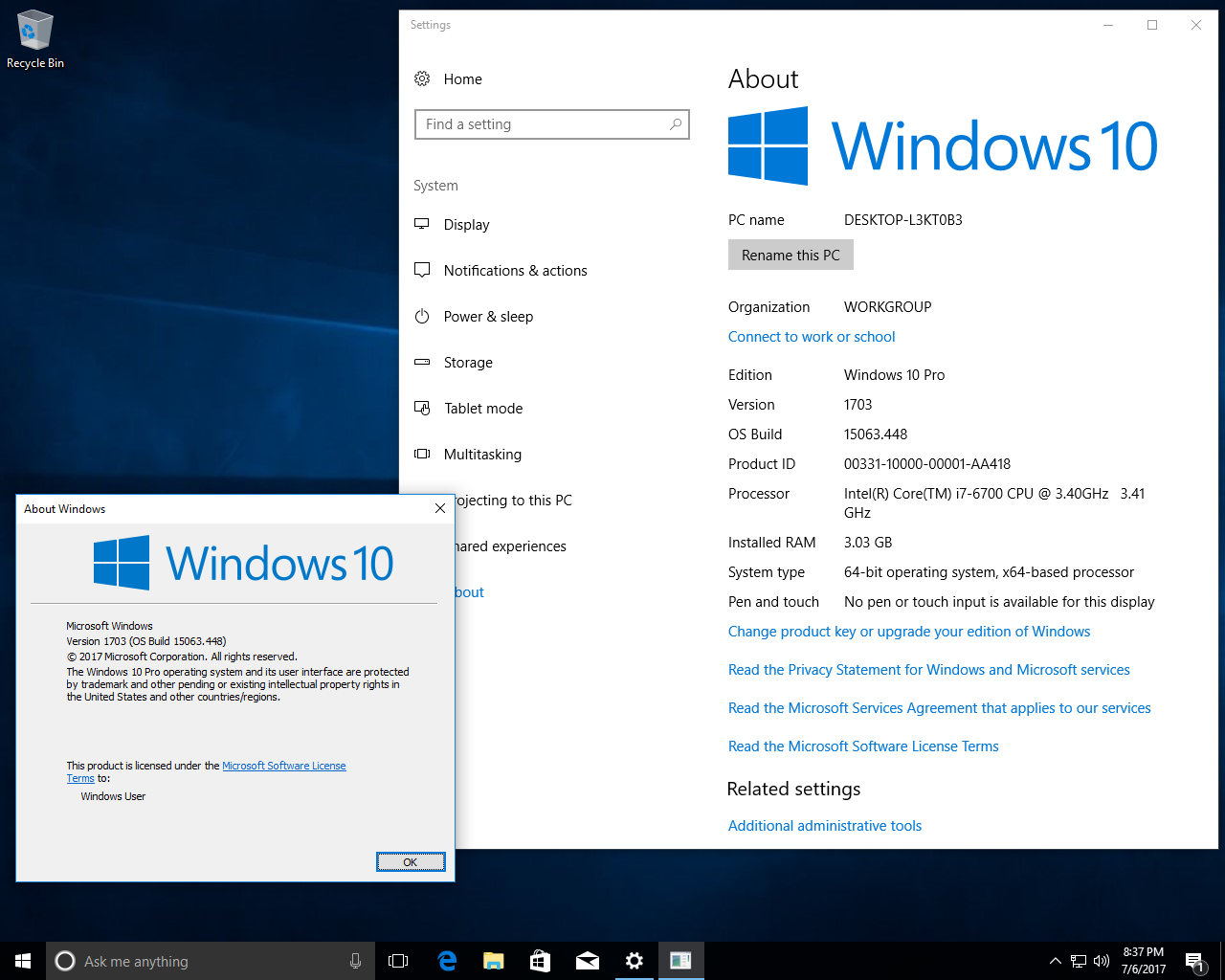Image resolution: width=1225 pixels, height=980 pixels.
Task: Open the Multitasking icon
Action: (x=422, y=454)
